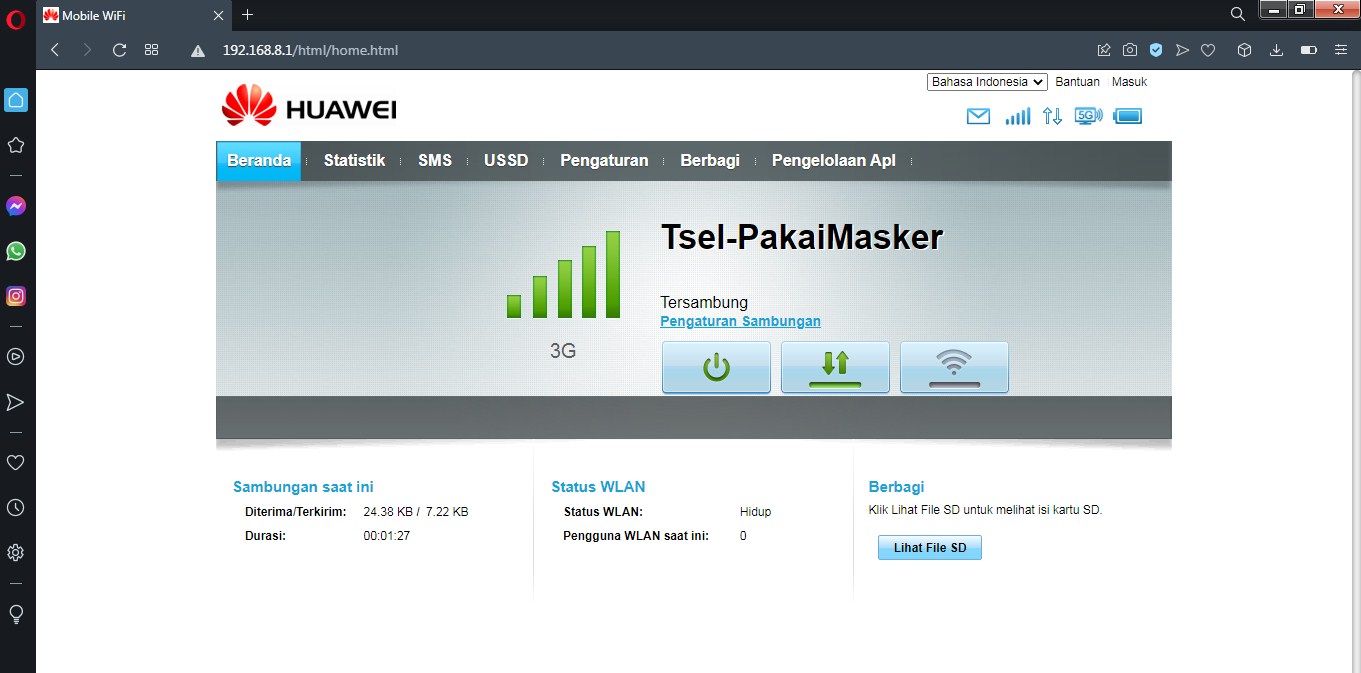The height and width of the screenshot is (673, 1361).
Task: Open the sidebar heart Pinboards icon
Action: tap(16, 462)
